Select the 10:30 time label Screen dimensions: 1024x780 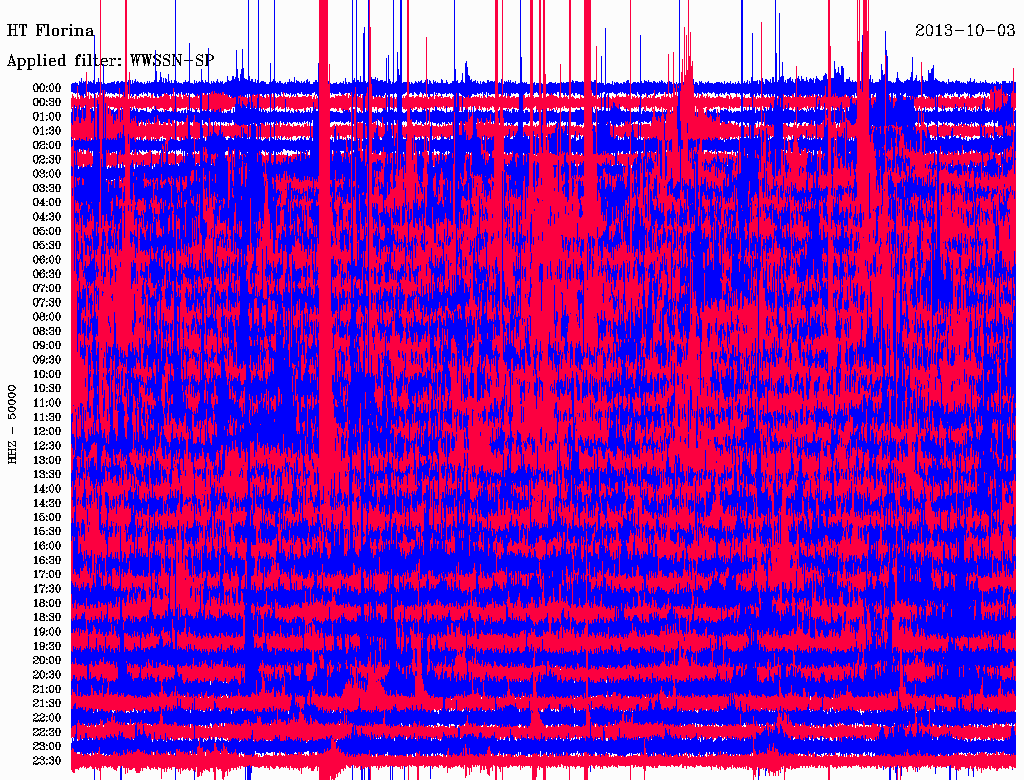tap(47, 388)
